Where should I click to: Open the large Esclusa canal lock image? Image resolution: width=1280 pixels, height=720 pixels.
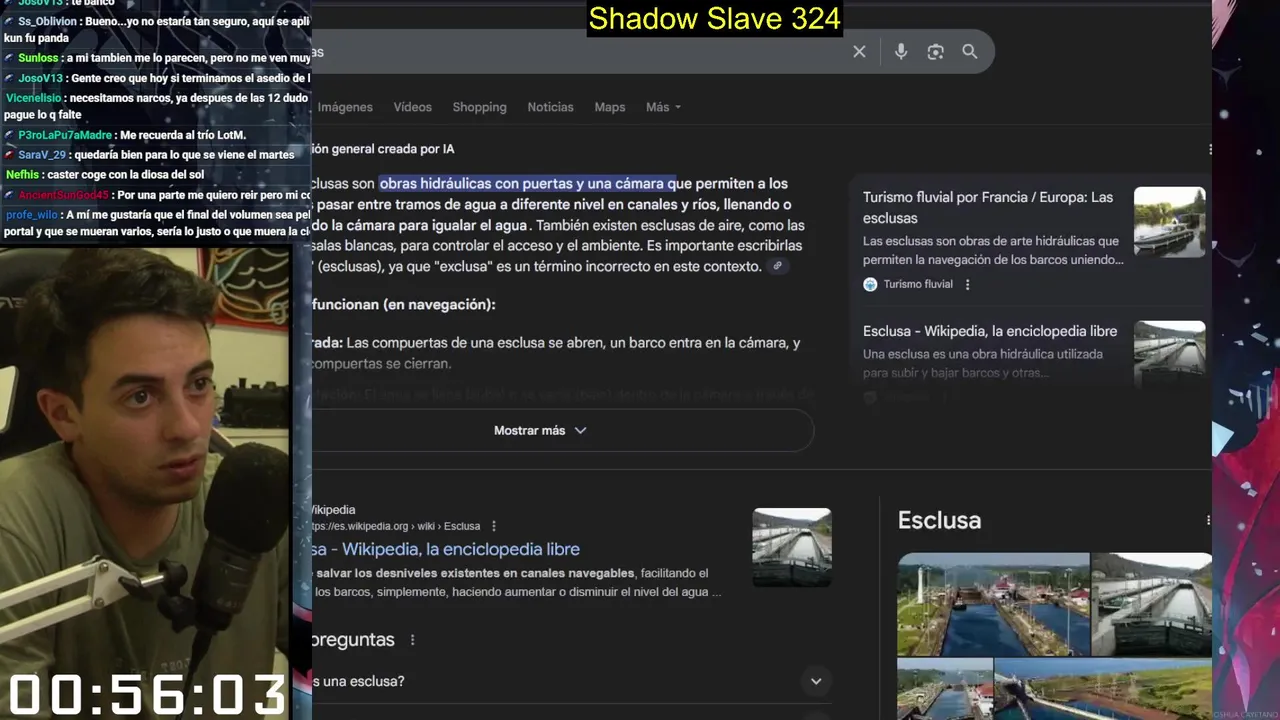point(993,604)
